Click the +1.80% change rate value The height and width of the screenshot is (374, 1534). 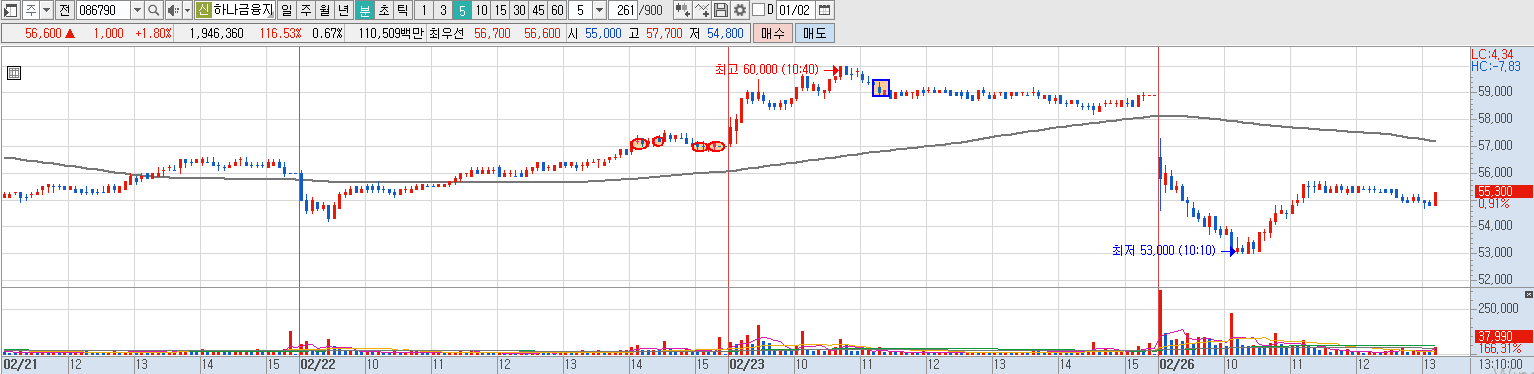click(153, 33)
